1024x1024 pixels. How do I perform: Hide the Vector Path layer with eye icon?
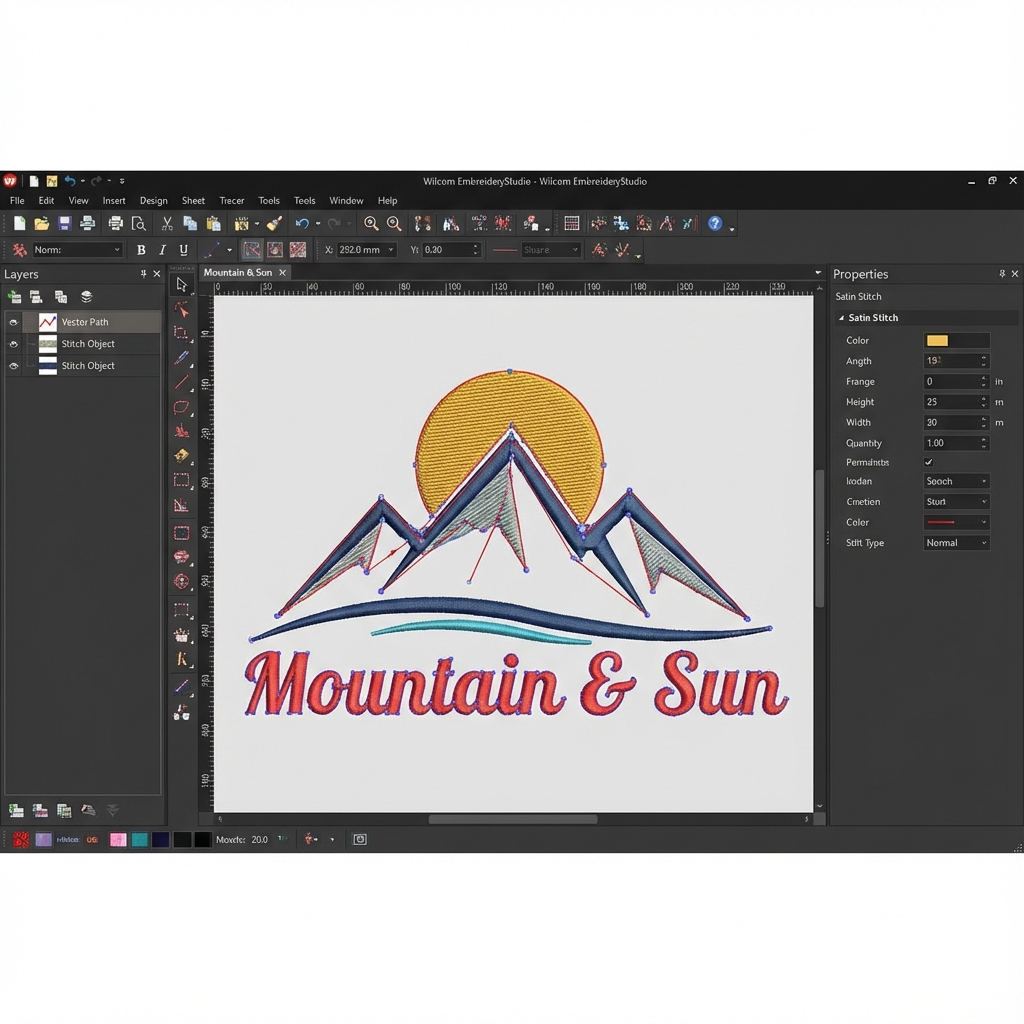point(14,322)
